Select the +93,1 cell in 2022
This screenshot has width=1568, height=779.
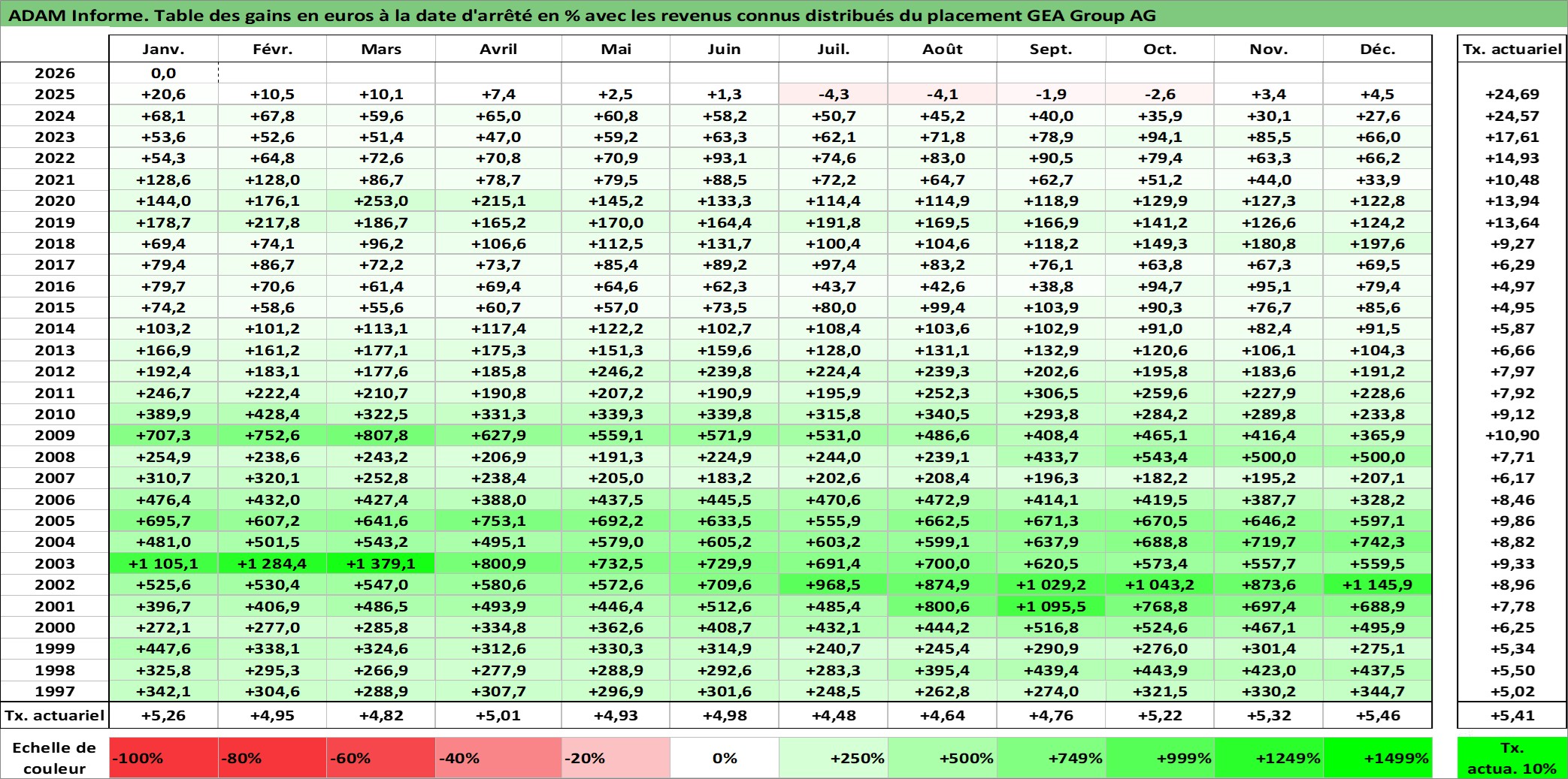(725, 158)
